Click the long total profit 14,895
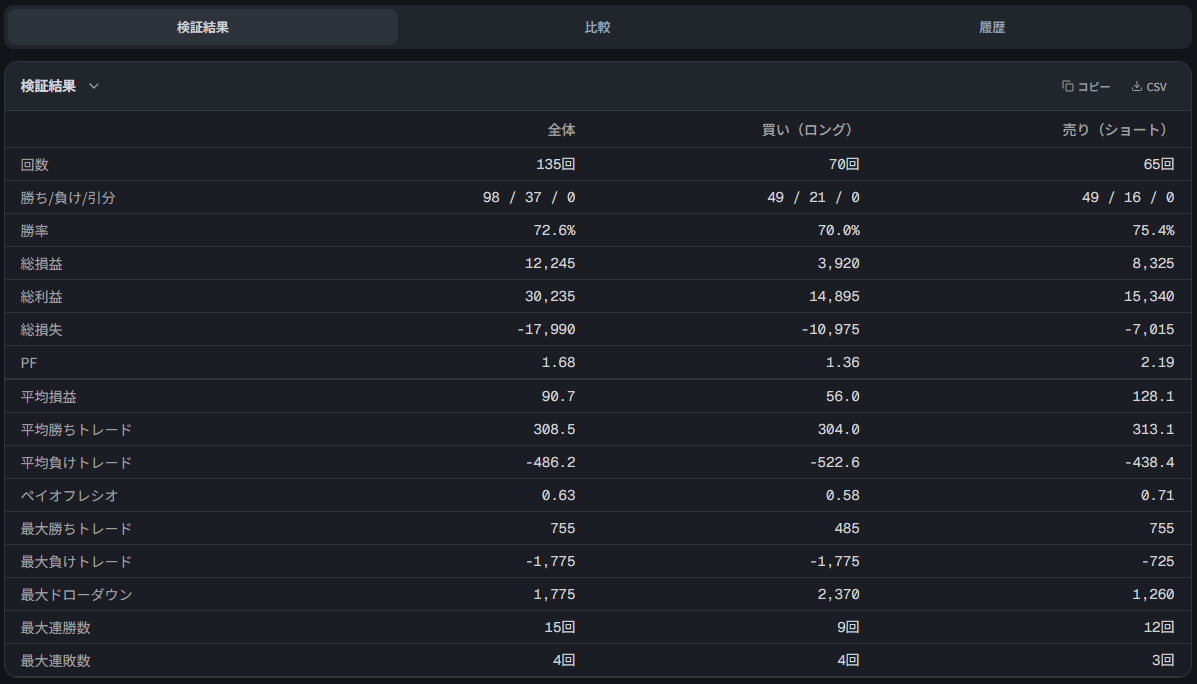Image resolution: width=1197 pixels, height=684 pixels. click(834, 296)
